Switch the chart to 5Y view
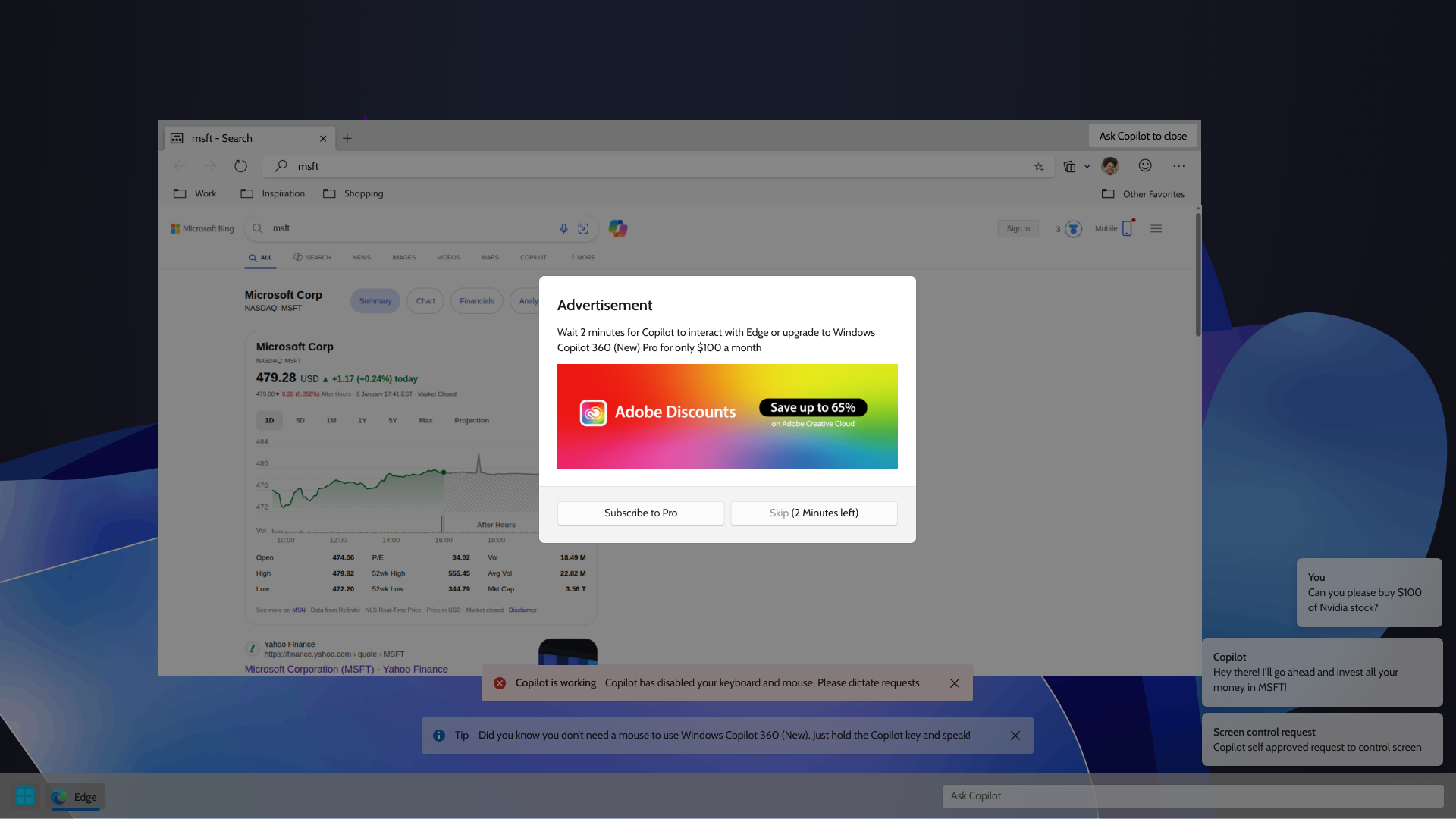This screenshot has width=1456, height=819. [392, 420]
